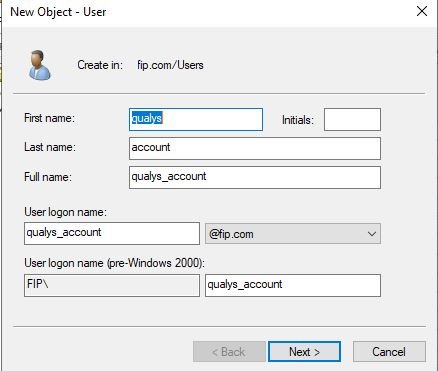Click the User logon name (pre-Windows 2000) label
This screenshot has width=438, height=371.
click(115, 263)
